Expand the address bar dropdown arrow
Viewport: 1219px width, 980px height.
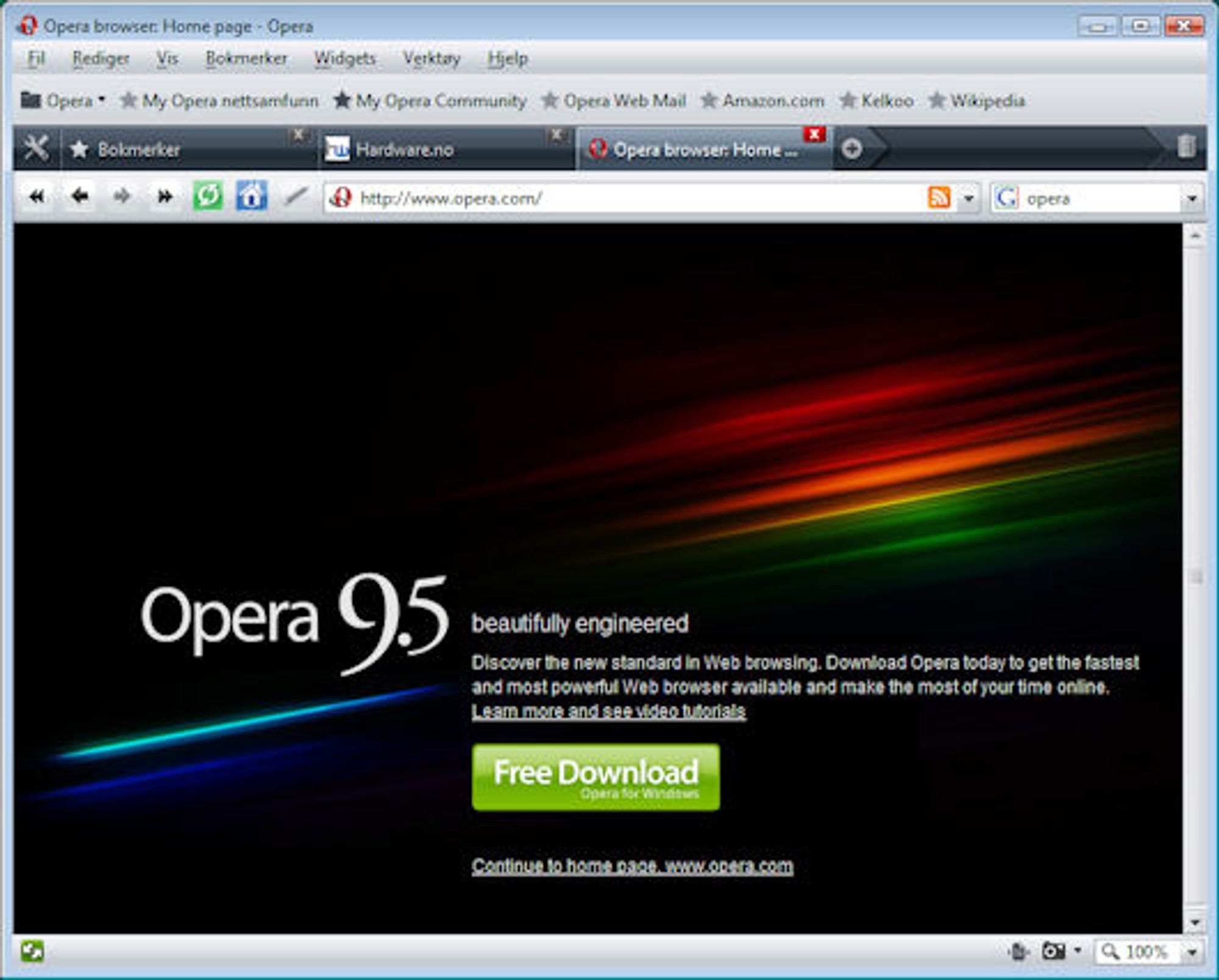(x=968, y=198)
